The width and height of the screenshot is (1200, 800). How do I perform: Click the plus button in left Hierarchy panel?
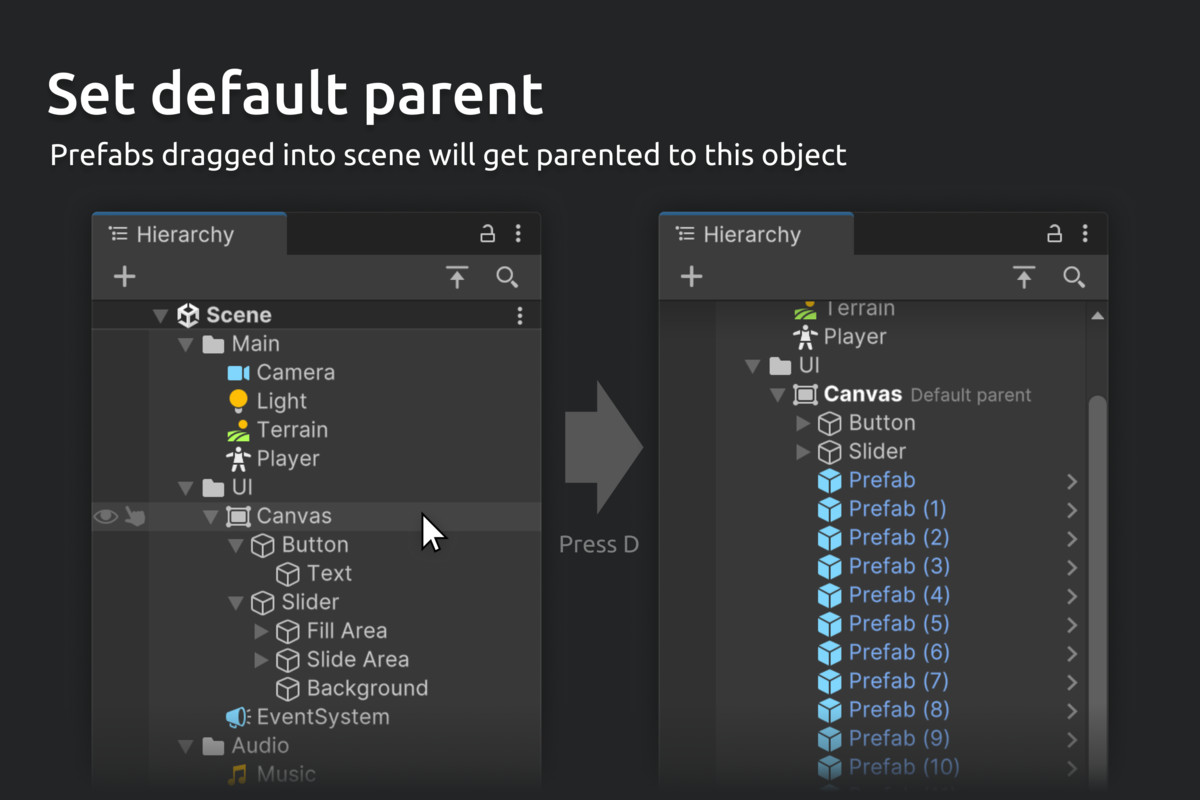[x=124, y=277]
